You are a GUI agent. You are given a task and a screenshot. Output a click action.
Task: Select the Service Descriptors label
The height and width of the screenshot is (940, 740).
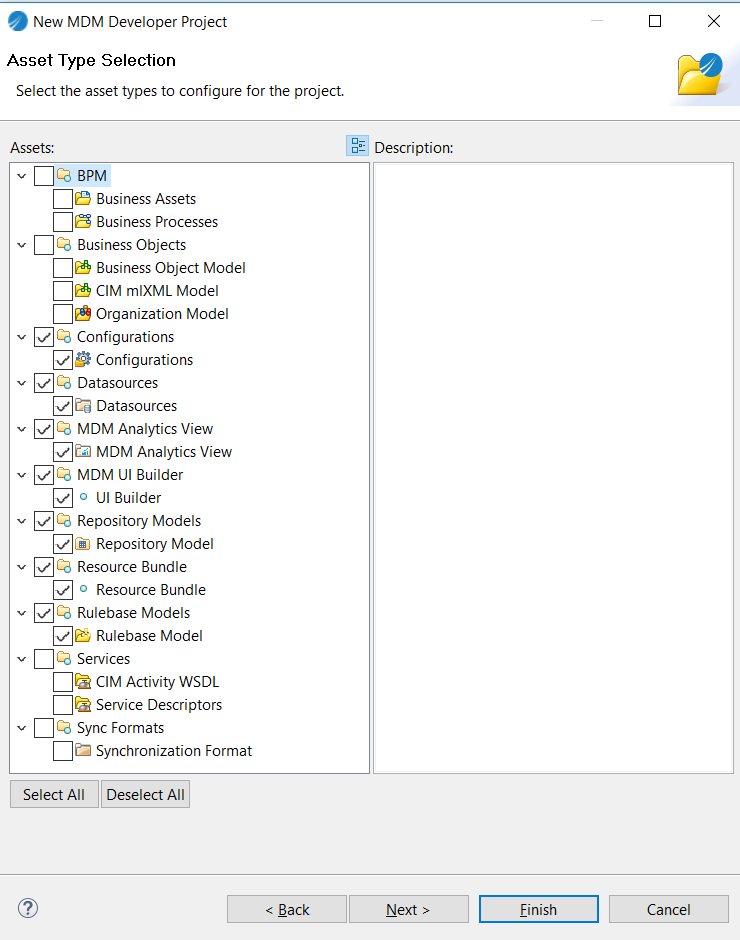tap(159, 704)
